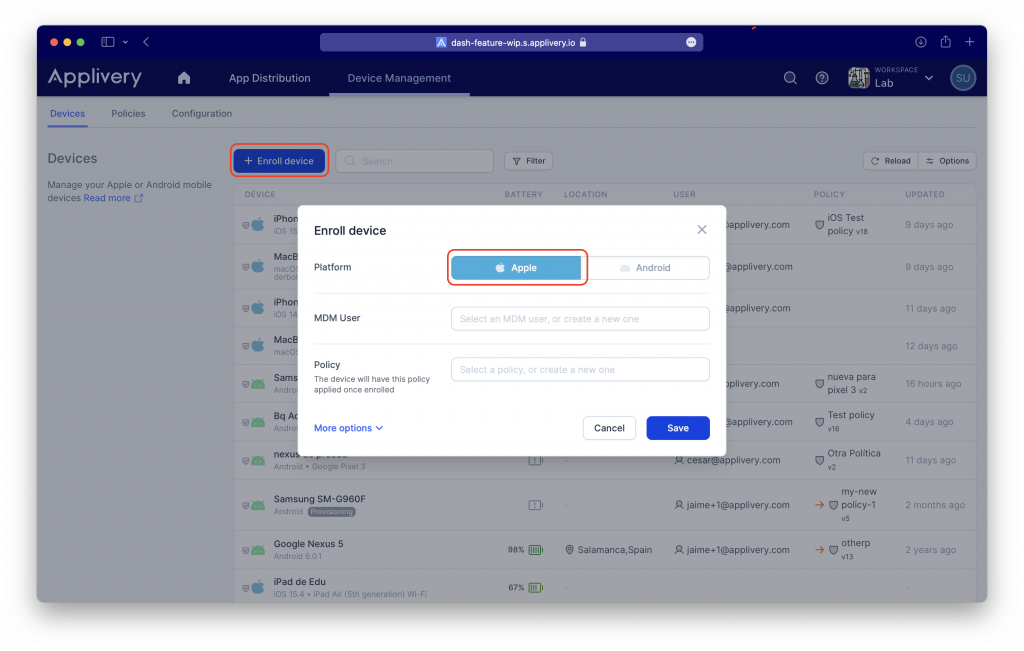Click the policy shield icon for Otra Política
1024x651 pixels.
(x=820, y=460)
